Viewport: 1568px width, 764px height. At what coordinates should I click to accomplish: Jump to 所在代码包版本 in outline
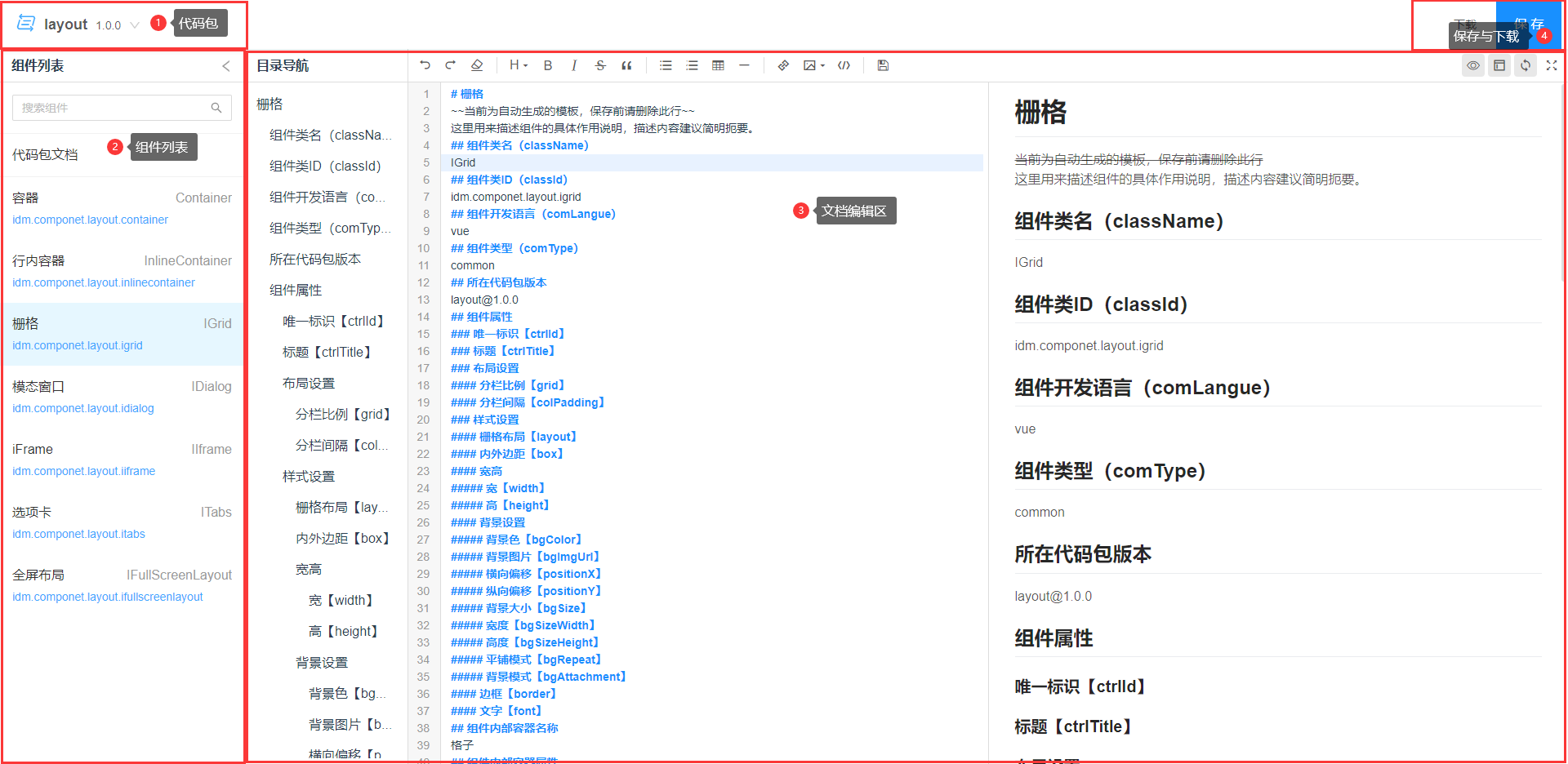(x=315, y=259)
